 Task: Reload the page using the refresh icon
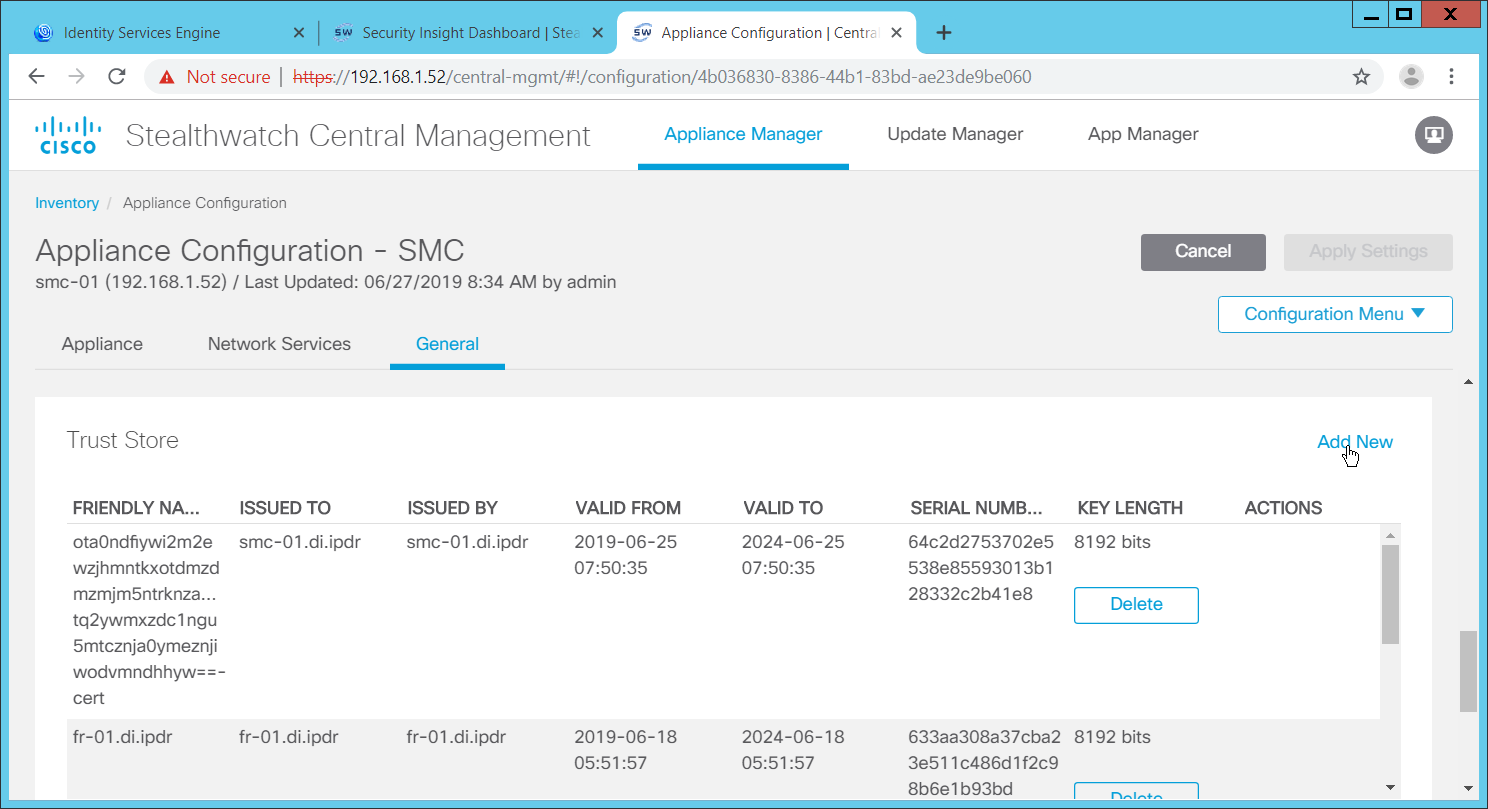click(117, 77)
